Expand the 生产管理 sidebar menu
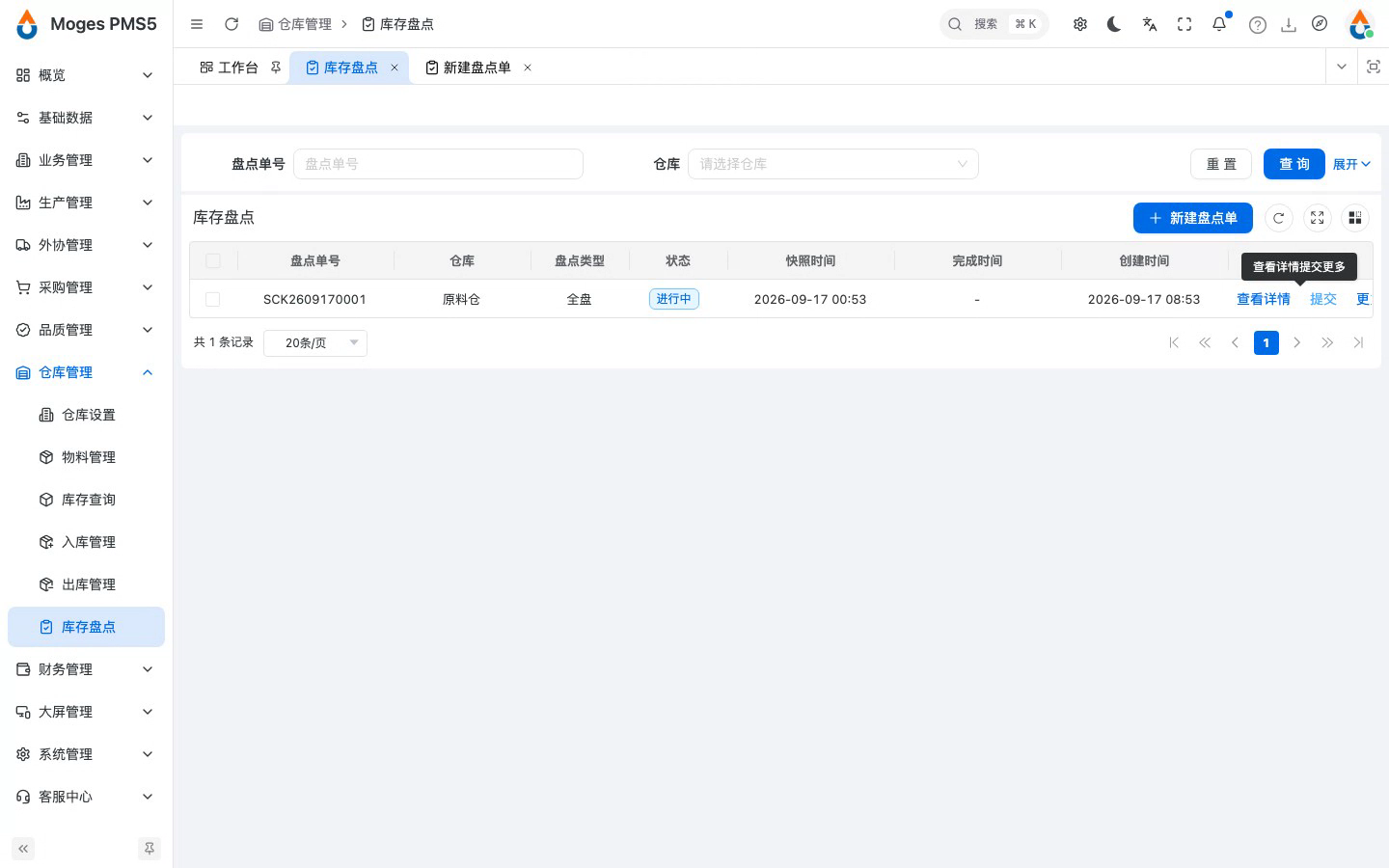The height and width of the screenshot is (868, 1389). 86,203
